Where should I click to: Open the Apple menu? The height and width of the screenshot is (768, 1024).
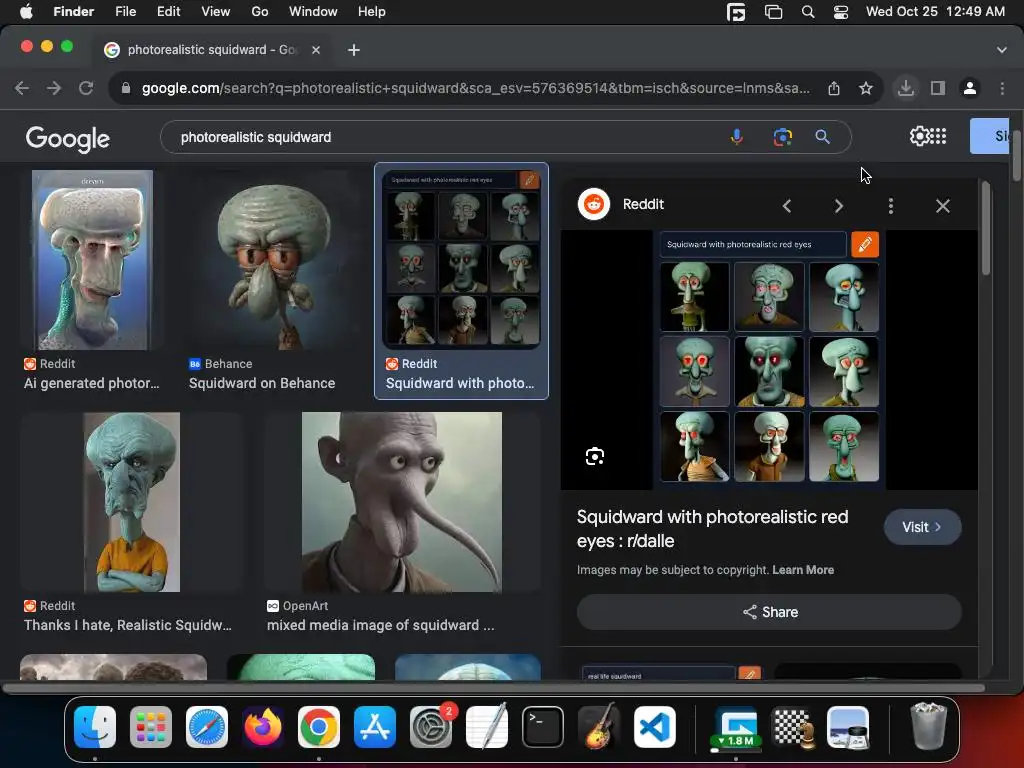(x=26, y=12)
